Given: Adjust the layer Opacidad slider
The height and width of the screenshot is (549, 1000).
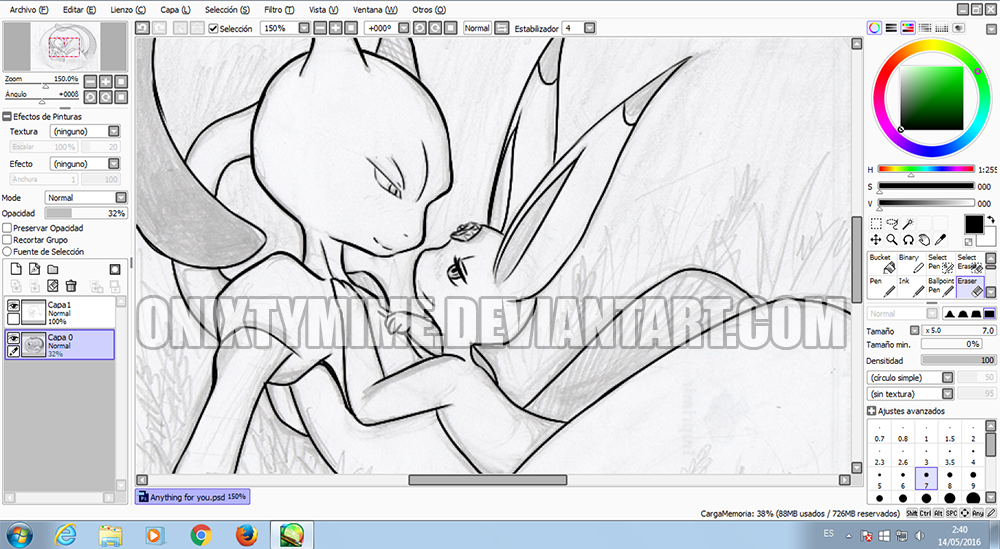Looking at the screenshot, I should click(x=85, y=214).
